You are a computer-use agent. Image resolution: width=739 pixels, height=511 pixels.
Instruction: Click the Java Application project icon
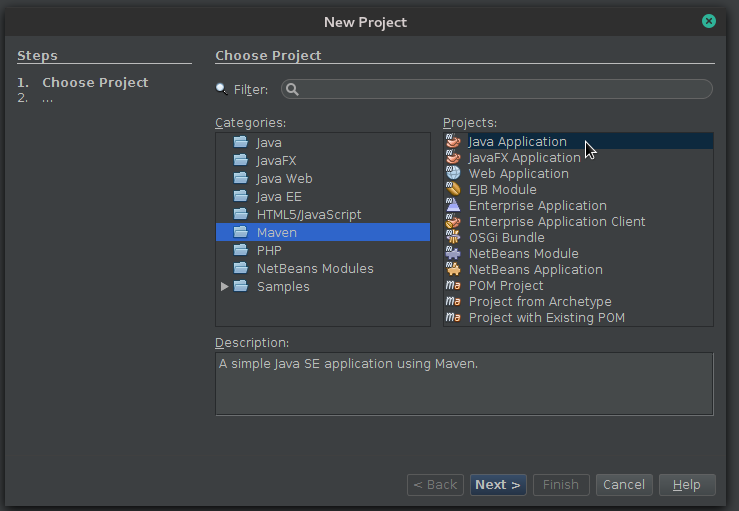tap(453, 142)
